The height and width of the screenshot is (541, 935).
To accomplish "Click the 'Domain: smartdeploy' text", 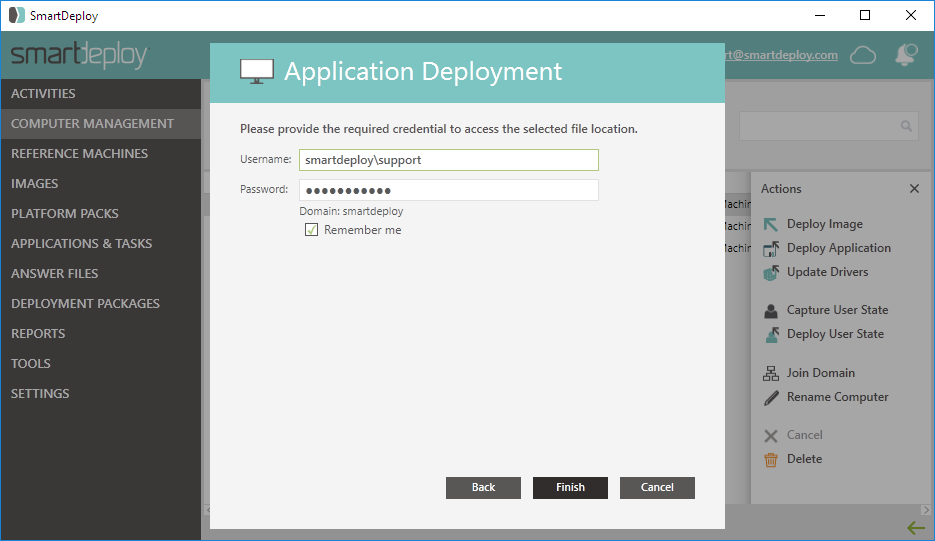I will (x=351, y=211).
